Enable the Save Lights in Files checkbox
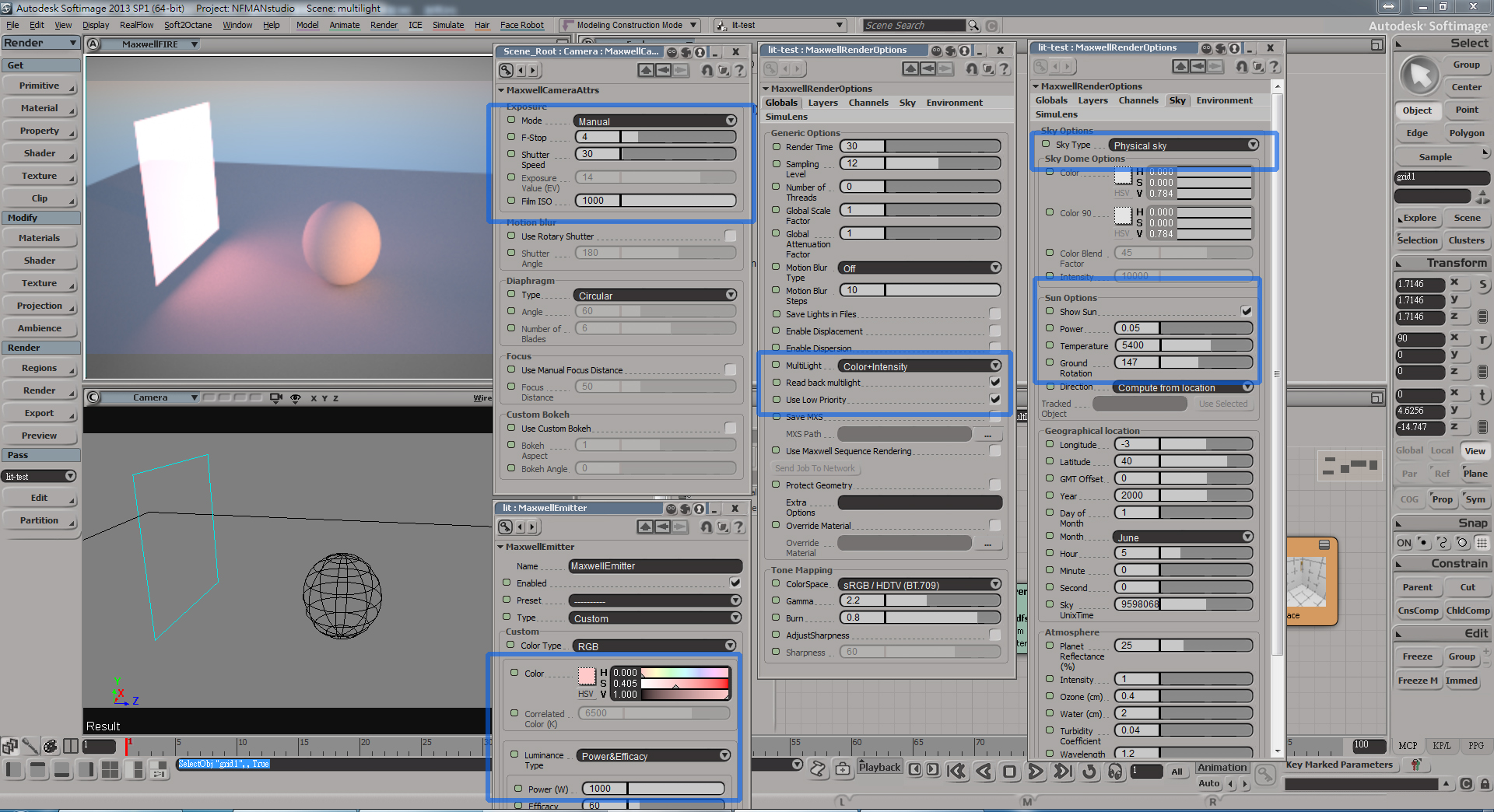This screenshot has width=1494, height=812. [x=994, y=313]
